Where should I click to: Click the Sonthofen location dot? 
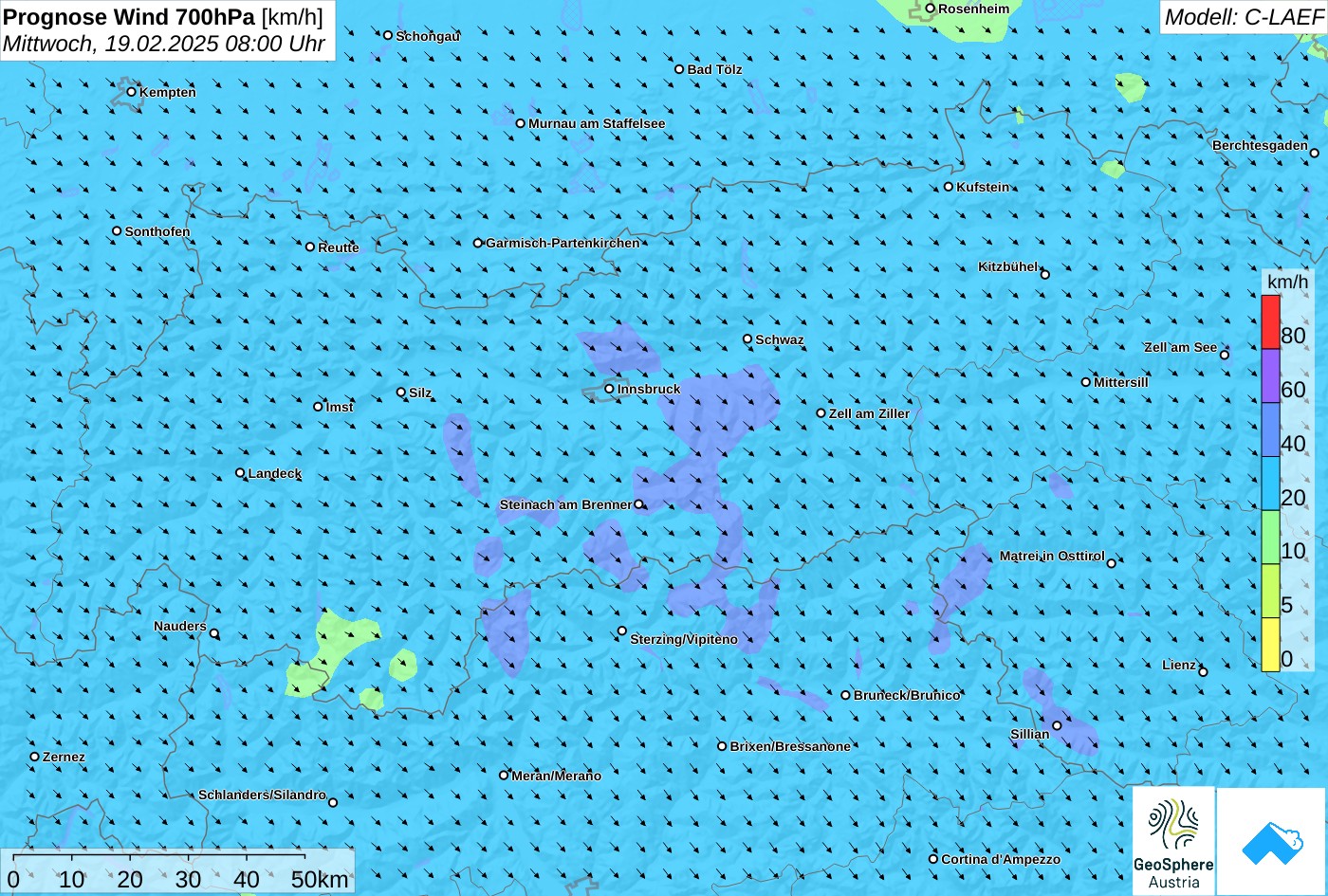point(118,231)
